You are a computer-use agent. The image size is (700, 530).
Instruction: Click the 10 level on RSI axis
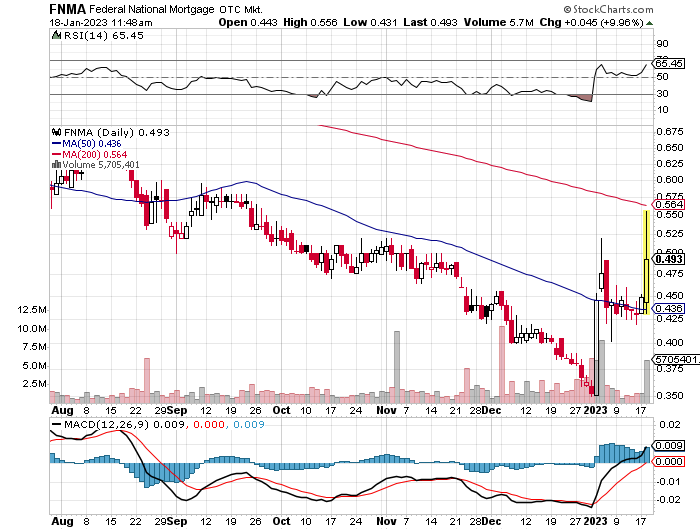662,110
